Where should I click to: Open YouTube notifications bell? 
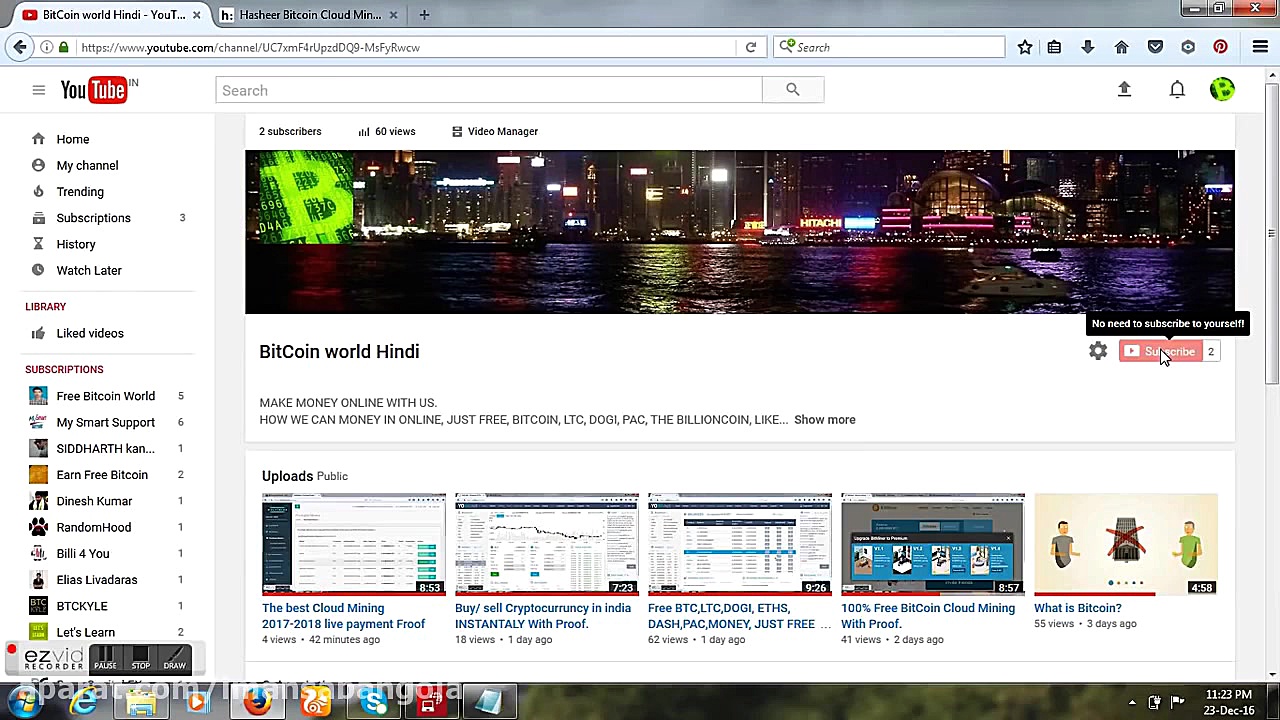(x=1177, y=89)
